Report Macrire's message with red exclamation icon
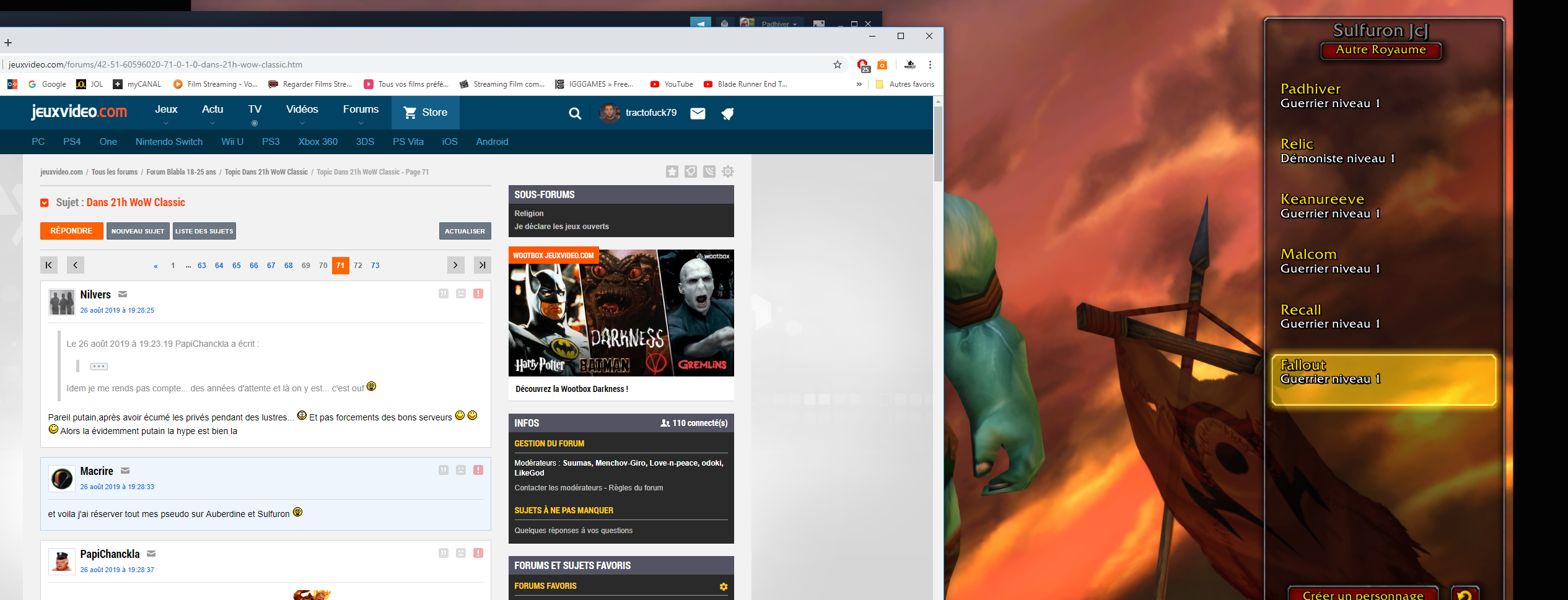 click(478, 470)
